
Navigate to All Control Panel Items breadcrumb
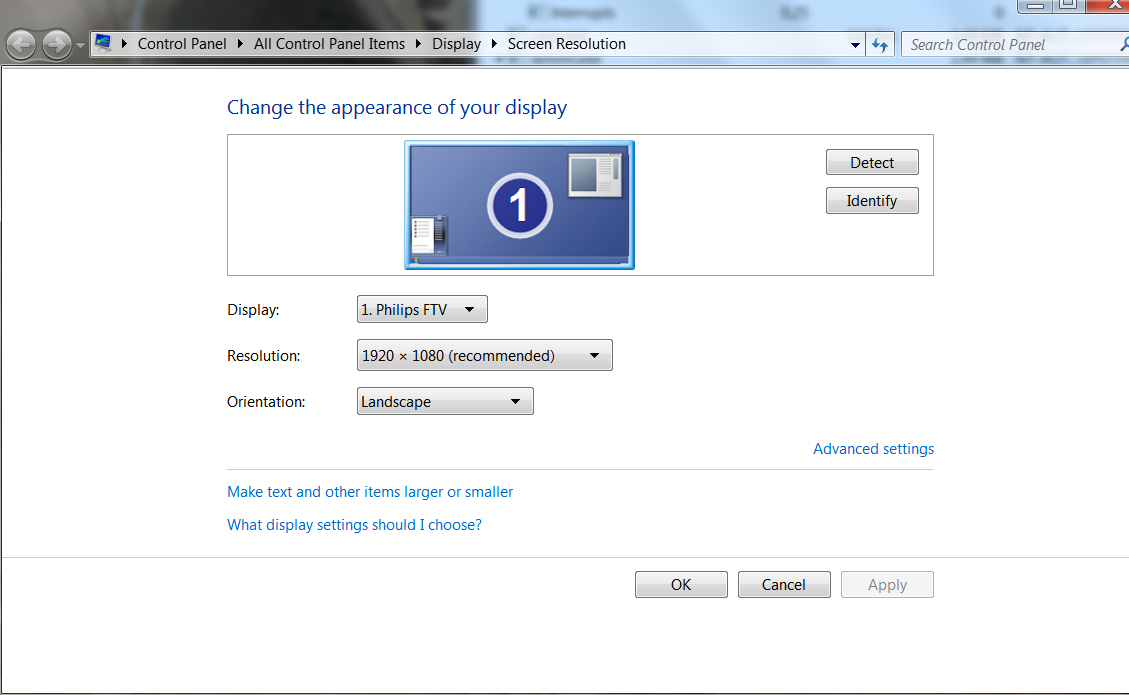[x=329, y=44]
